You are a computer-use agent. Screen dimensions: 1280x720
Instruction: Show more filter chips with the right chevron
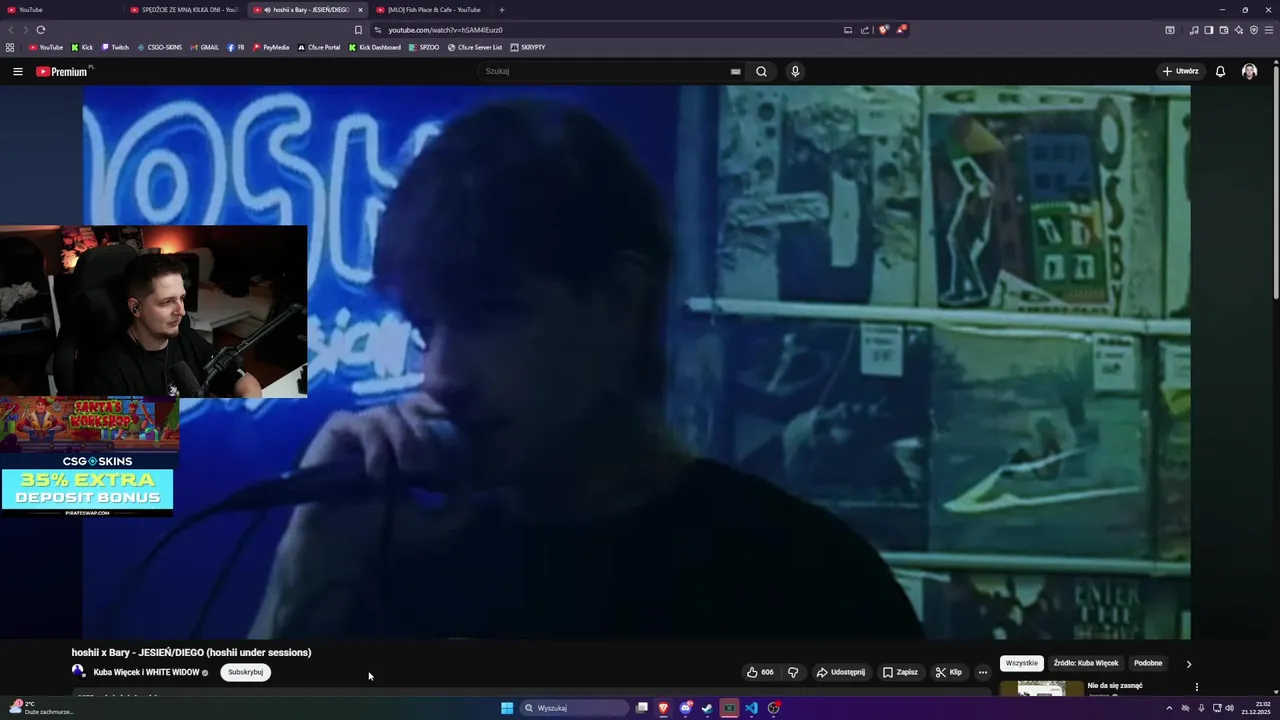tap(1189, 664)
